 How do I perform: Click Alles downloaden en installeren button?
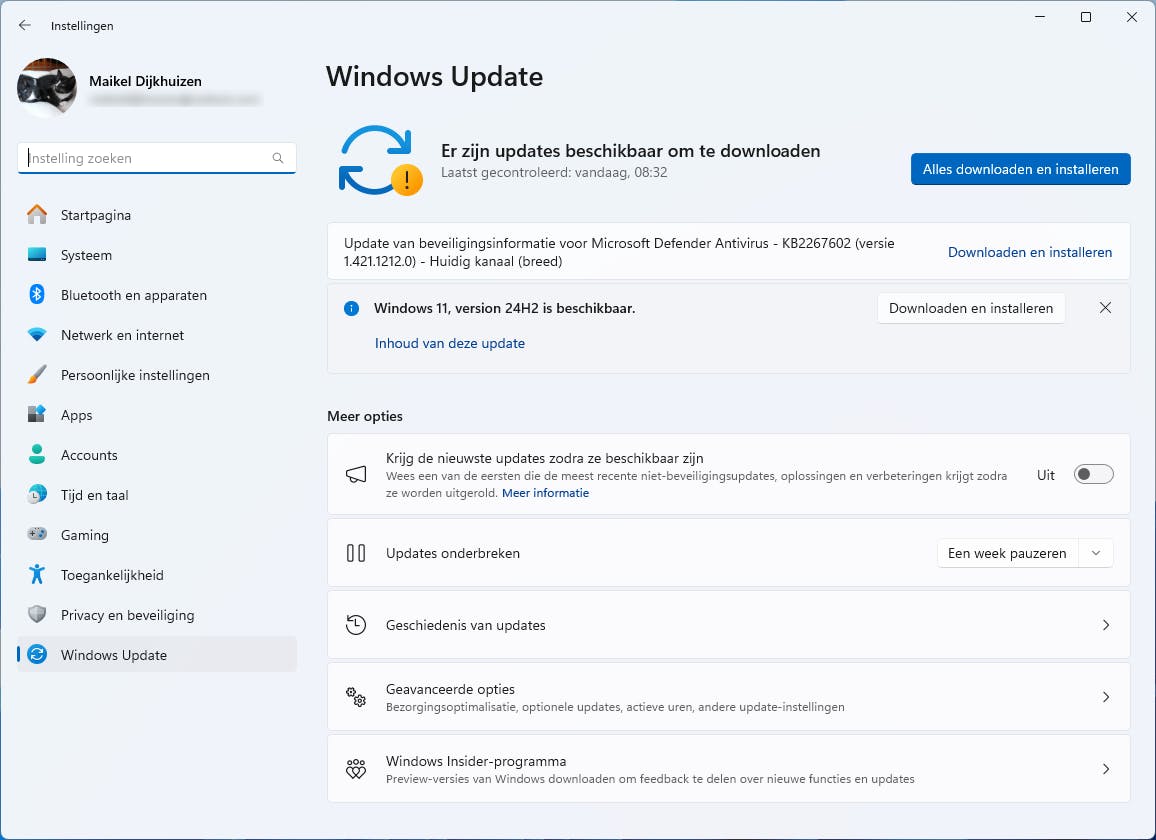pyautogui.click(x=1020, y=169)
